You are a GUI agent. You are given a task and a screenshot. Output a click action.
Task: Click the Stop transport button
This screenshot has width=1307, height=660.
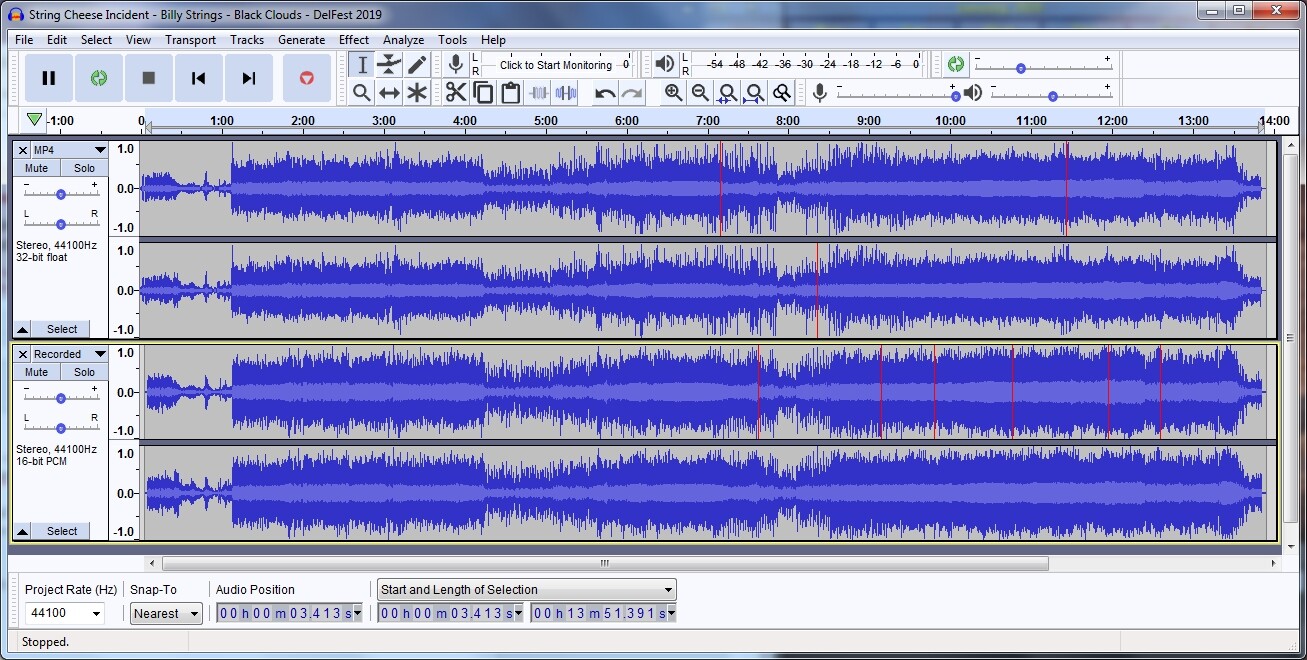pyautogui.click(x=149, y=78)
